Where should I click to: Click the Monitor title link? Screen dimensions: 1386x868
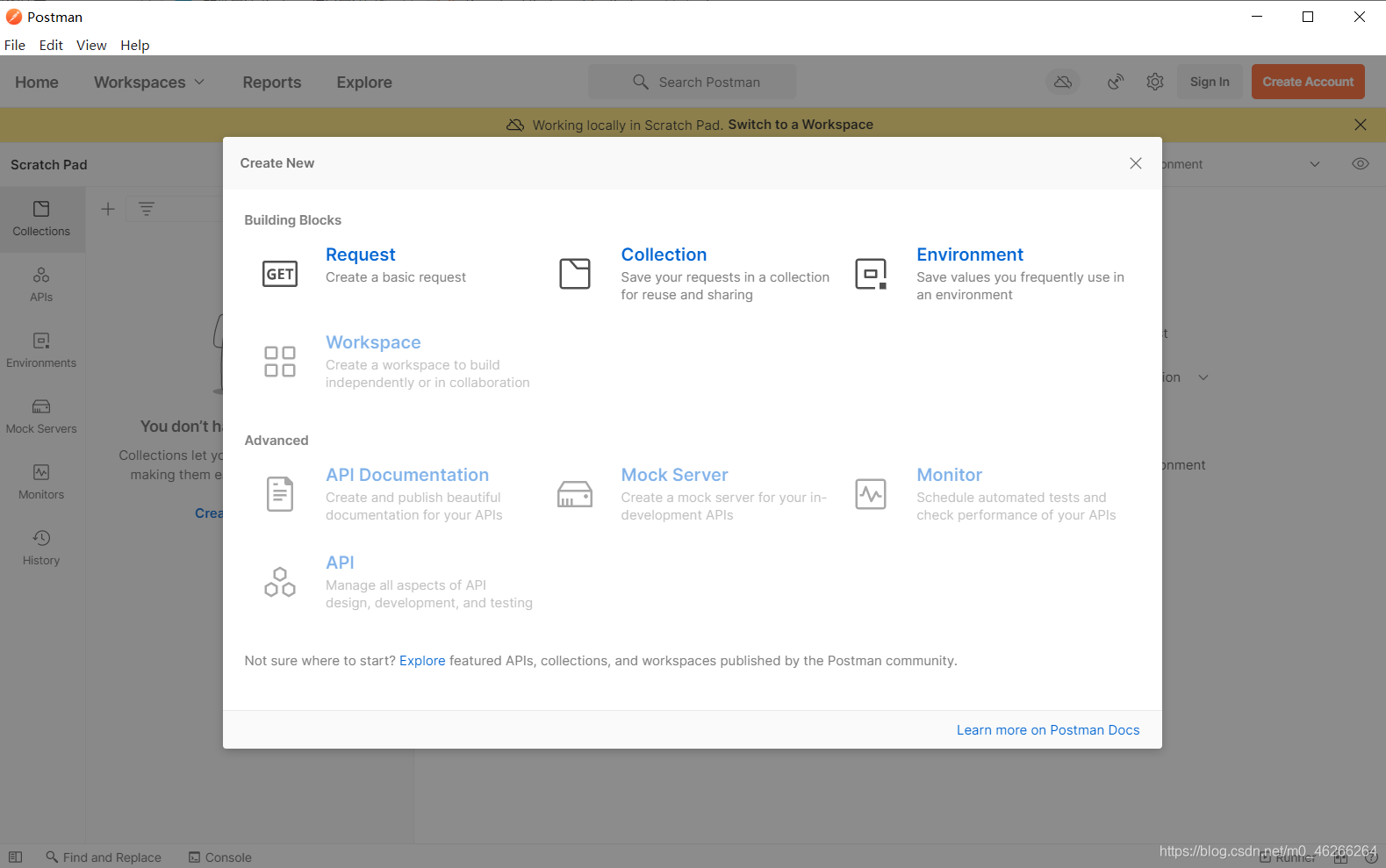point(949,475)
